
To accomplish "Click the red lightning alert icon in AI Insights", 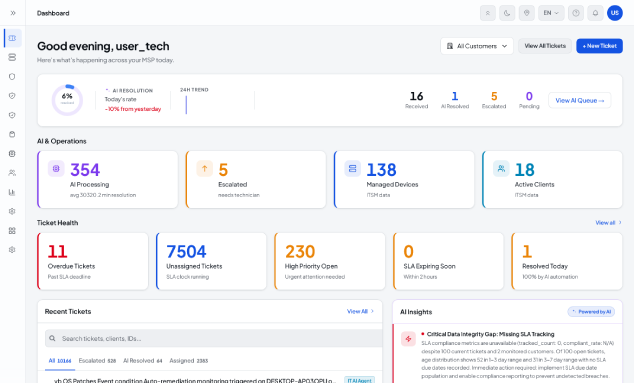I will click(408, 339).
